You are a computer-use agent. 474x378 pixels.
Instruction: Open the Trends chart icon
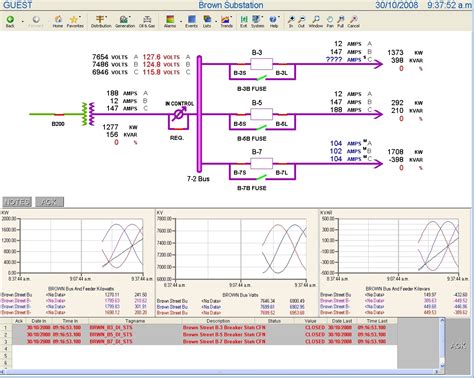point(226,21)
